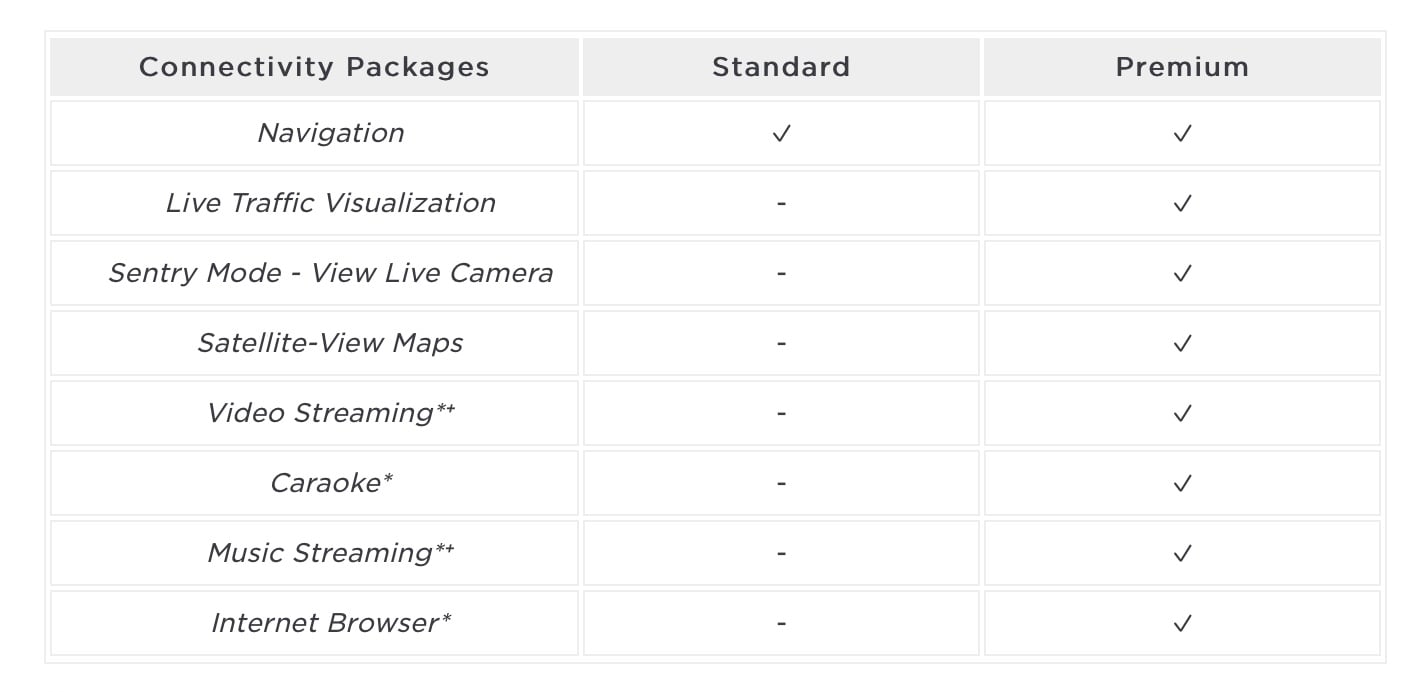This screenshot has width=1424, height=692.
Task: Click Premium checkmark for Live Traffic Visualization
Action: (x=1182, y=203)
